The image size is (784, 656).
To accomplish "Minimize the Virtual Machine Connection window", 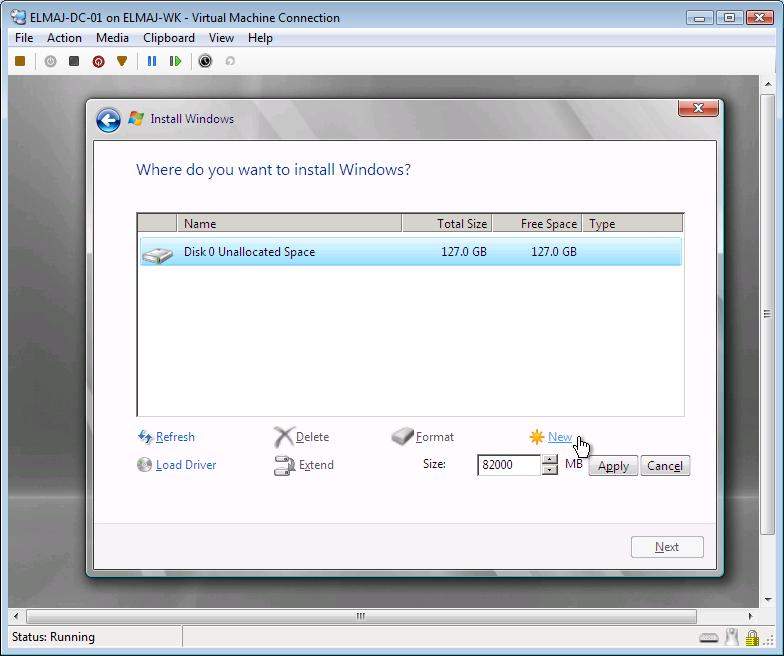I will pyautogui.click(x=700, y=18).
